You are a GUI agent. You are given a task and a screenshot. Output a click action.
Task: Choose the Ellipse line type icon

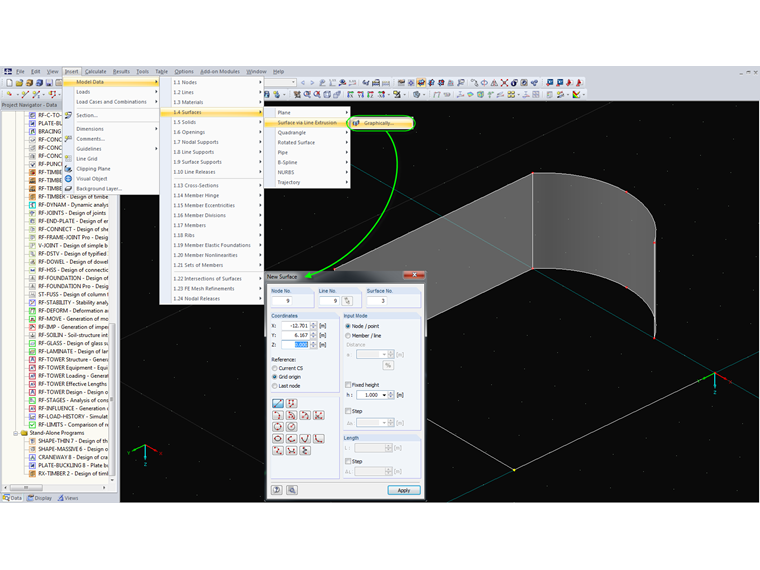pos(278,439)
